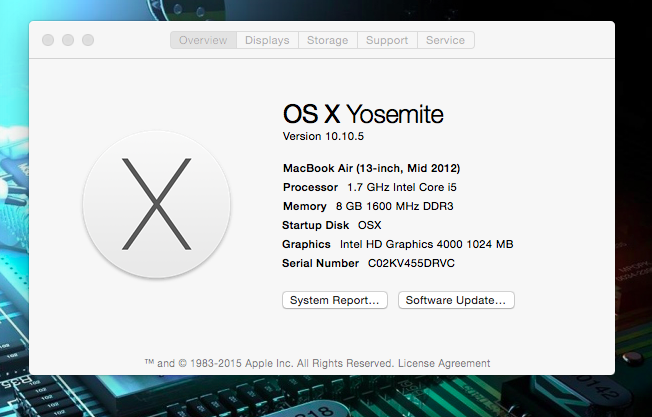The image size is (652, 417).
Task: Go to the Support tab
Action: [x=386, y=40]
